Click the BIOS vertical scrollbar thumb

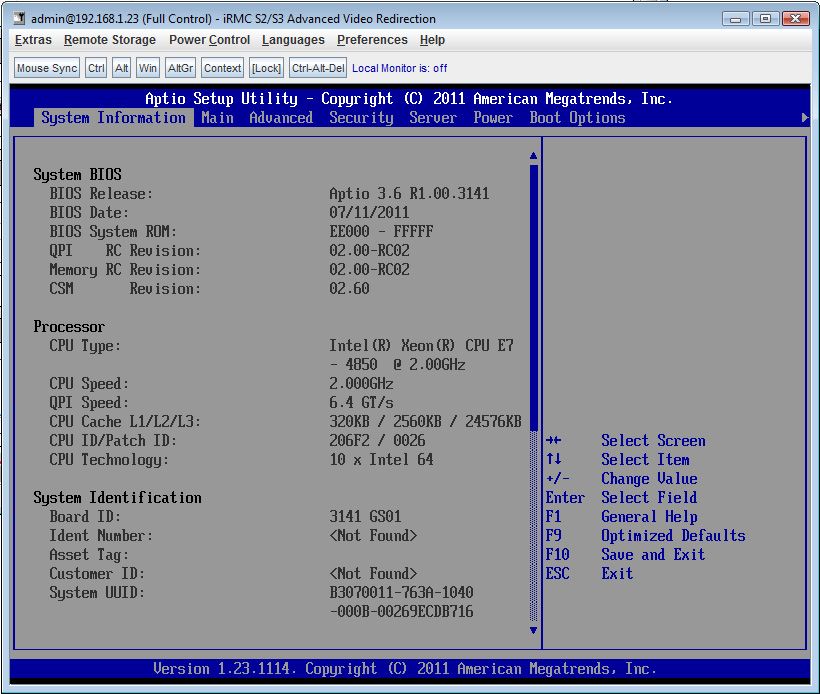(x=533, y=298)
